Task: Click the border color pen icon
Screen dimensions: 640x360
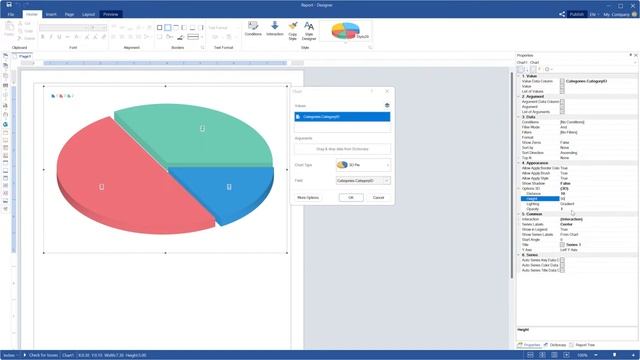Action: pyautogui.click(x=180, y=37)
